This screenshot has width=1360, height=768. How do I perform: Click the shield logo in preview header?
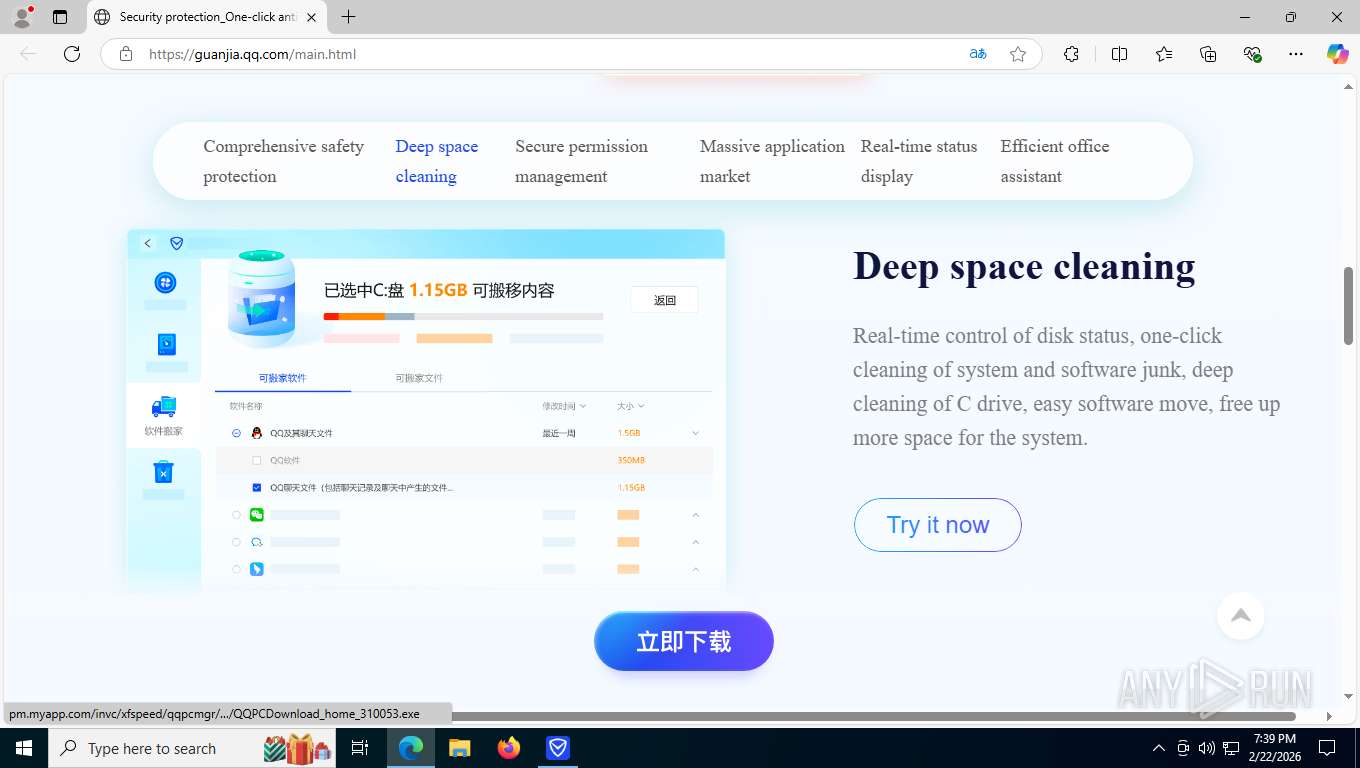177,243
